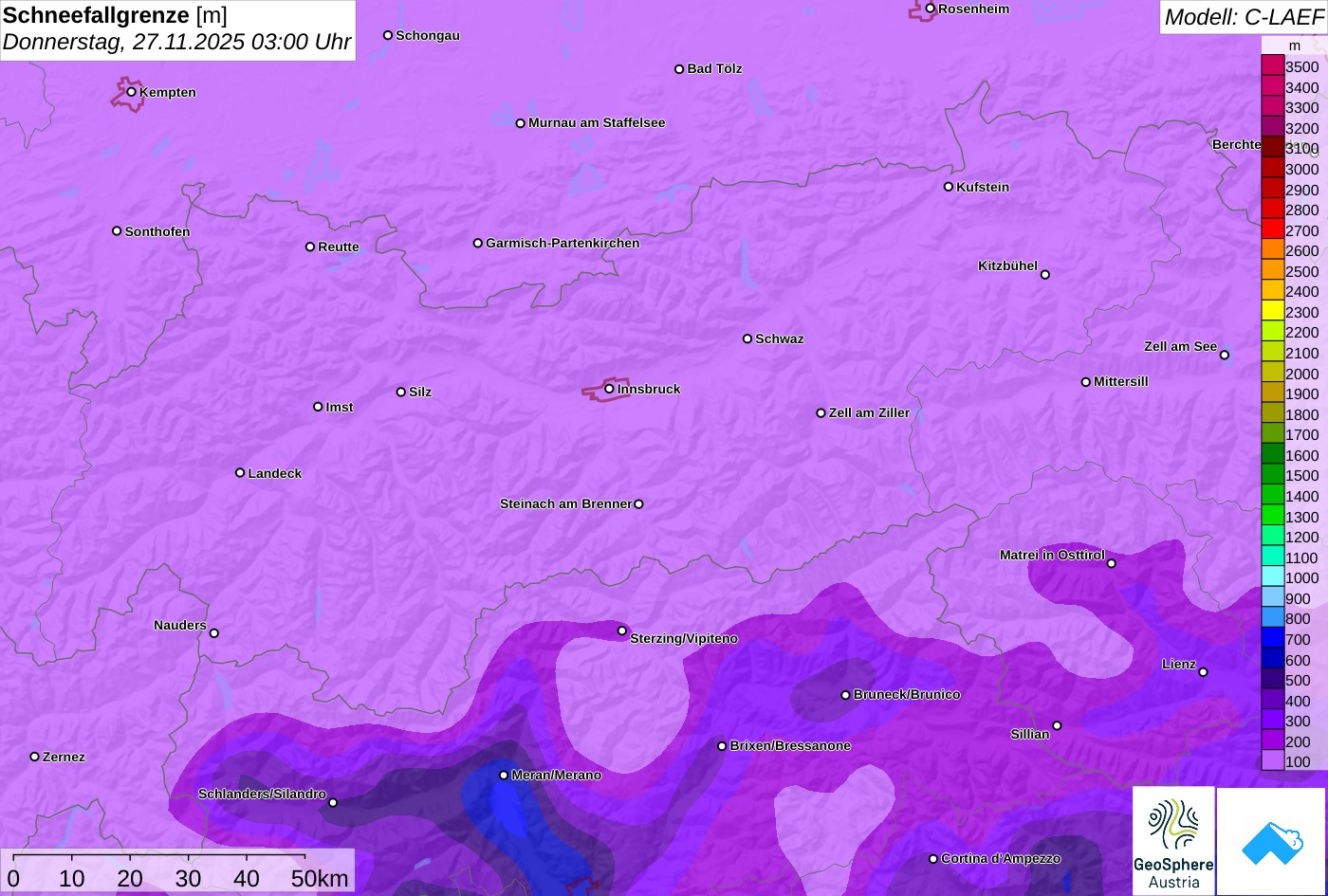Click the cyan 1000 m legend swatch

1272,576
